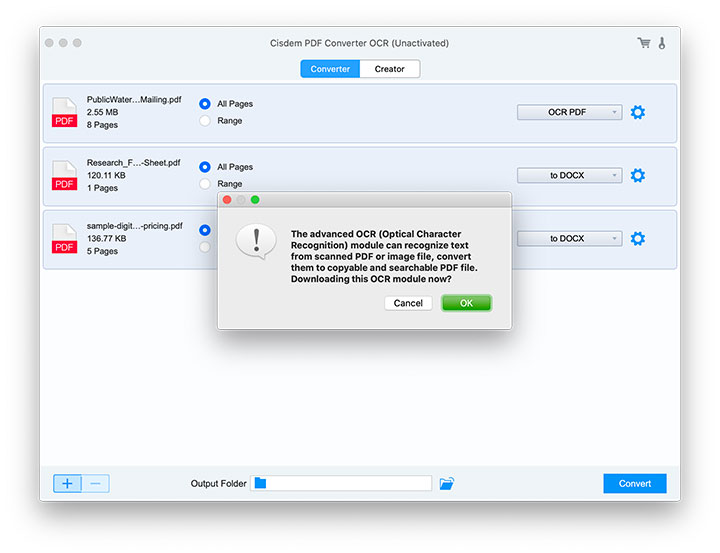Click the activation key icon

pyautogui.click(x=661, y=43)
